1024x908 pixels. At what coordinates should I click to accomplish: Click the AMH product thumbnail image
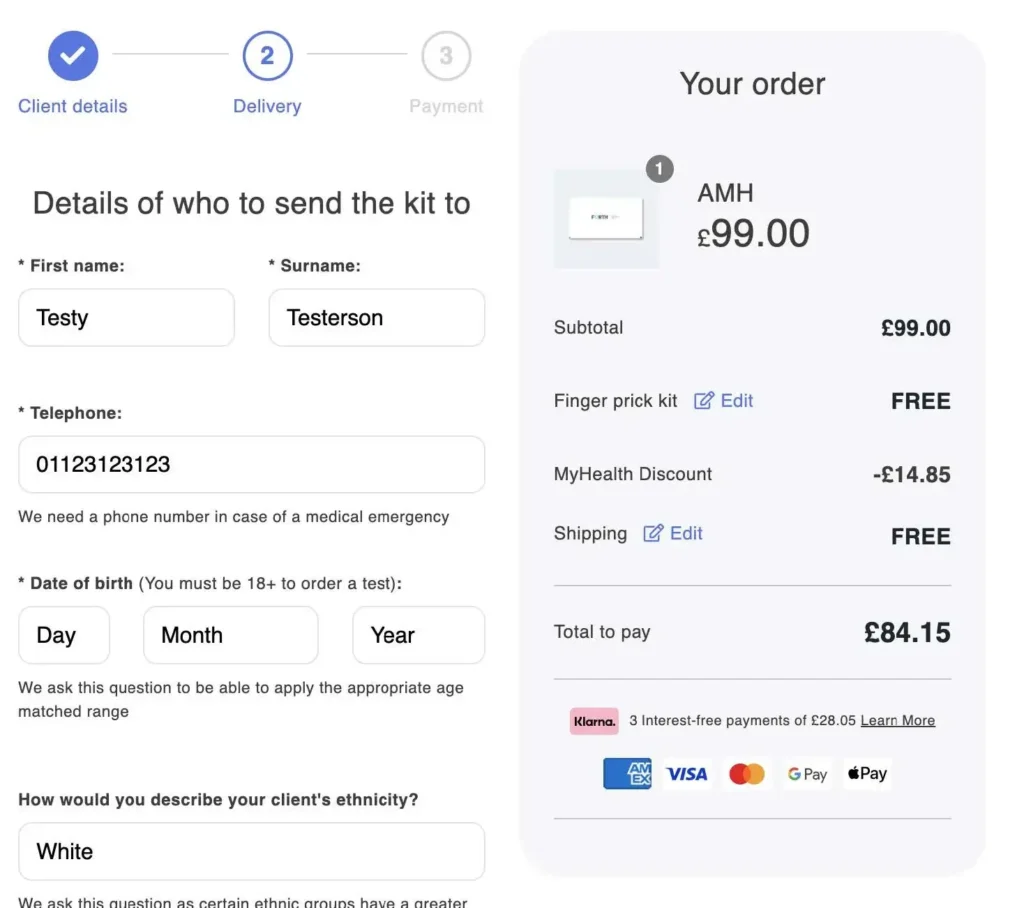(x=605, y=218)
